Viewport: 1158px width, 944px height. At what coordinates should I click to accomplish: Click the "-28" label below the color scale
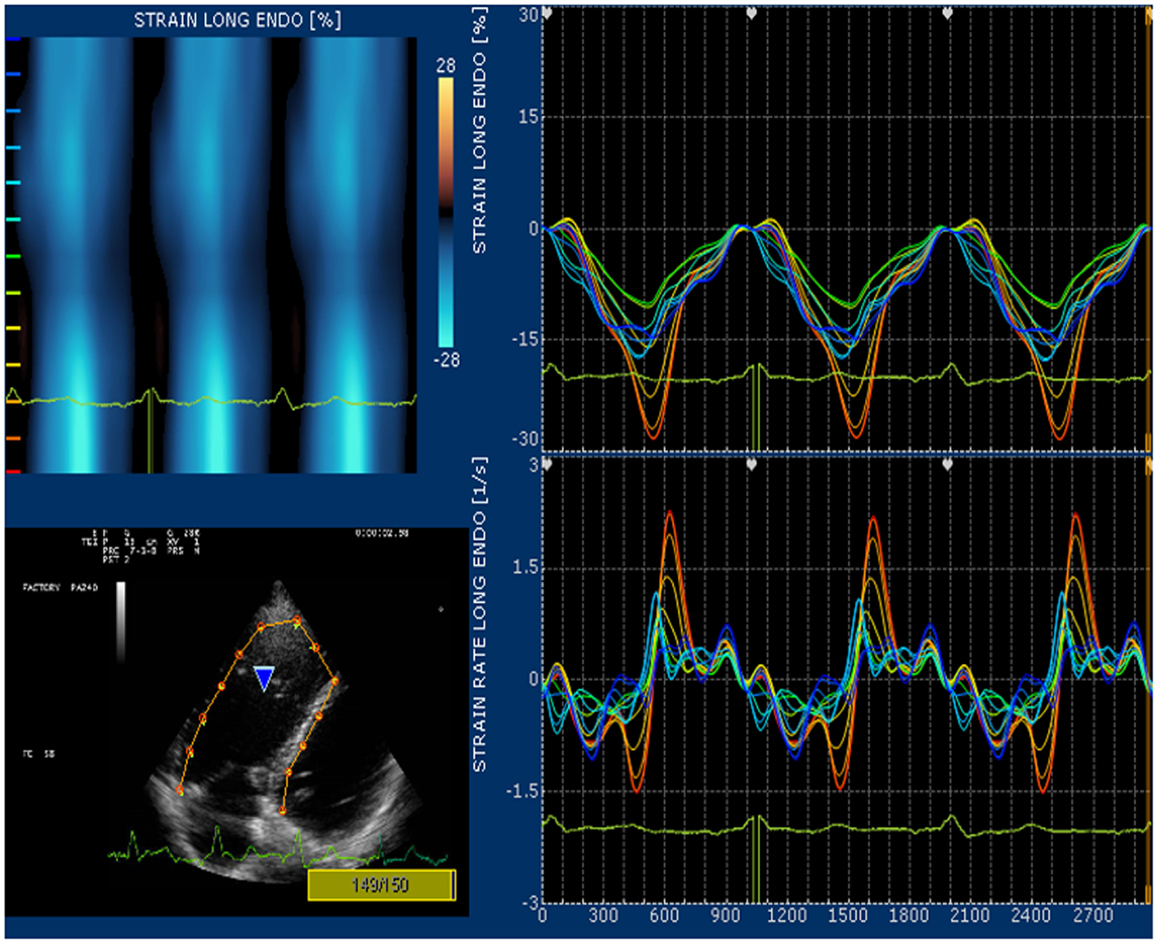pos(445,360)
